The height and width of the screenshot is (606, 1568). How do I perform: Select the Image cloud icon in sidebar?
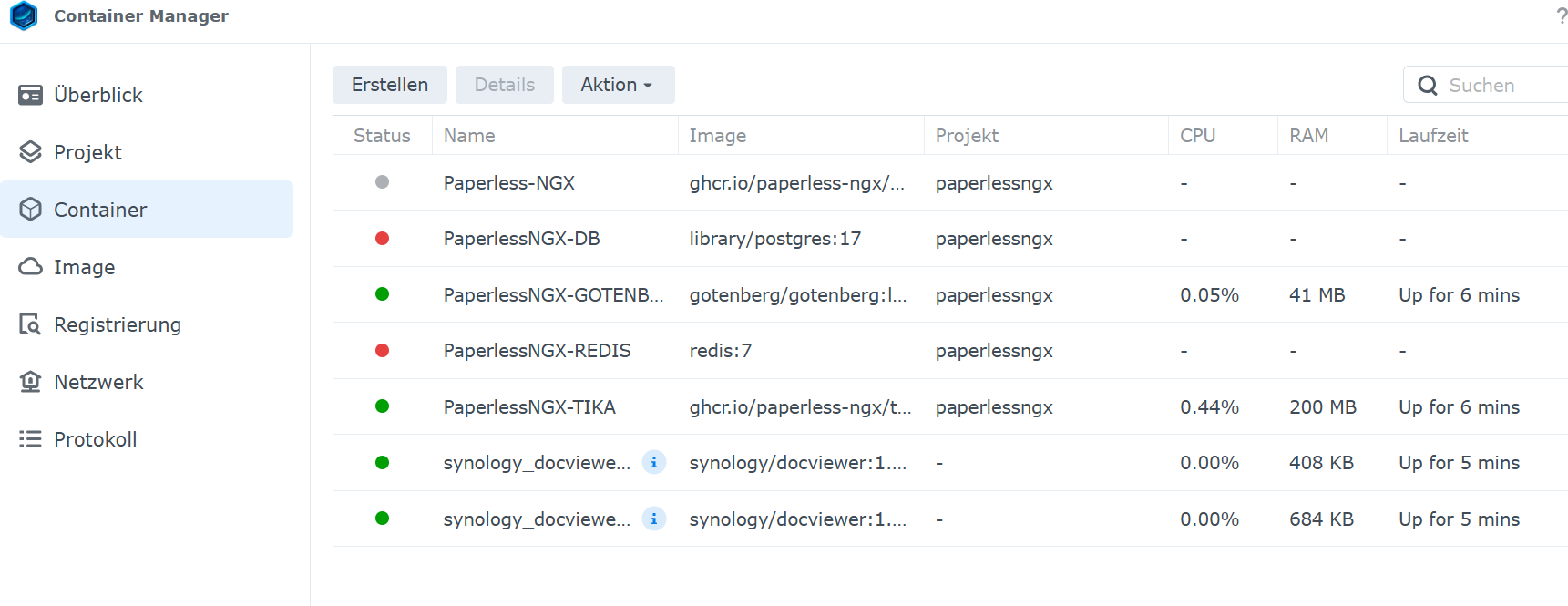click(x=30, y=267)
